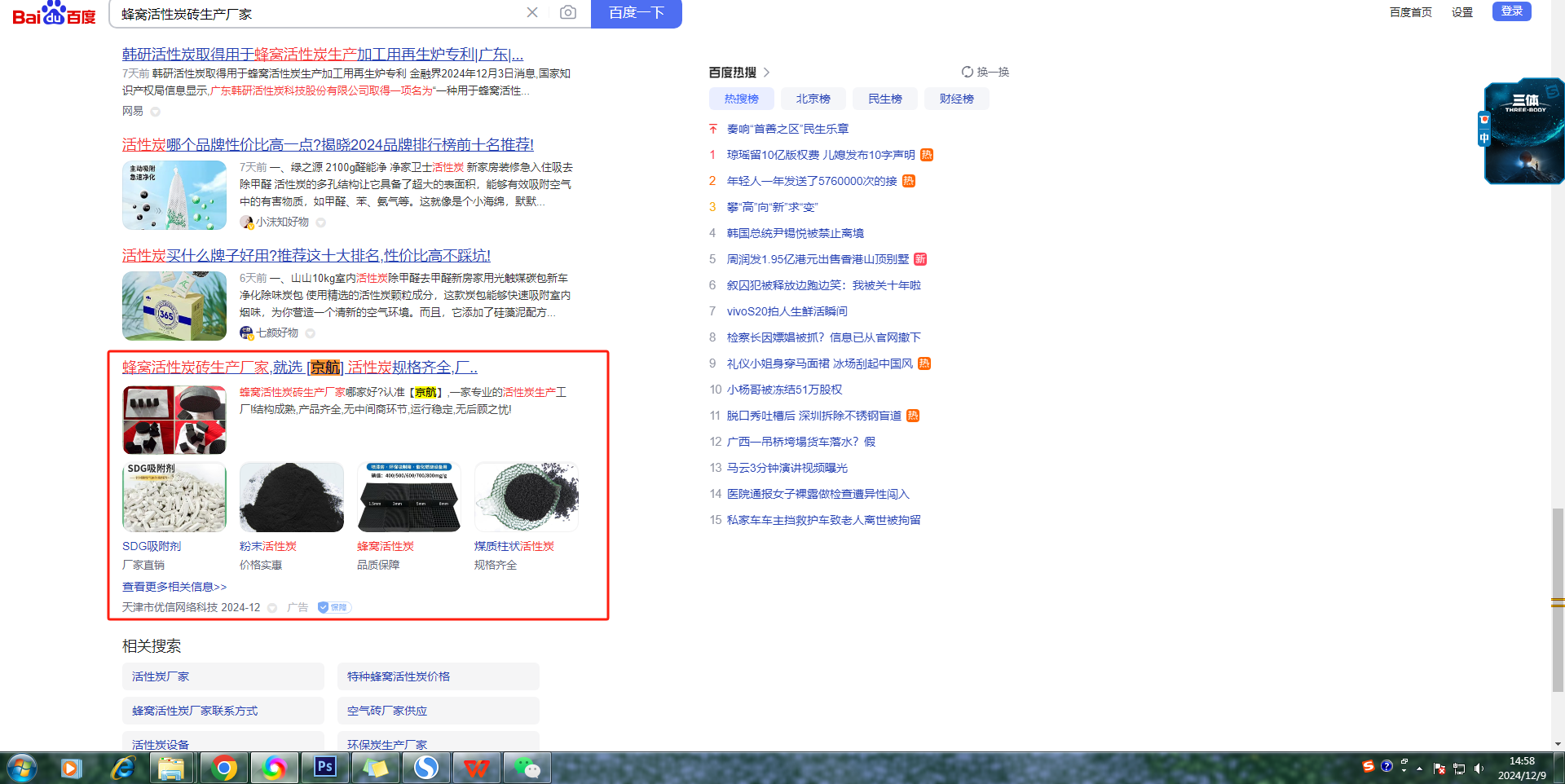Open WeChat from the taskbar
Image resolution: width=1565 pixels, height=784 pixels.
pyautogui.click(x=527, y=768)
